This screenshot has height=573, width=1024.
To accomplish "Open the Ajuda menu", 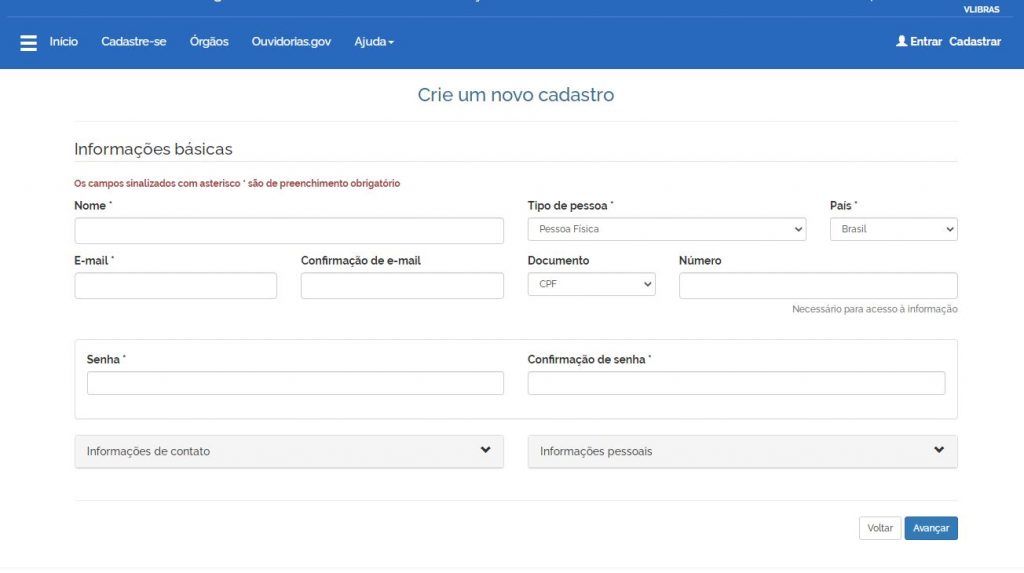I will coord(374,42).
